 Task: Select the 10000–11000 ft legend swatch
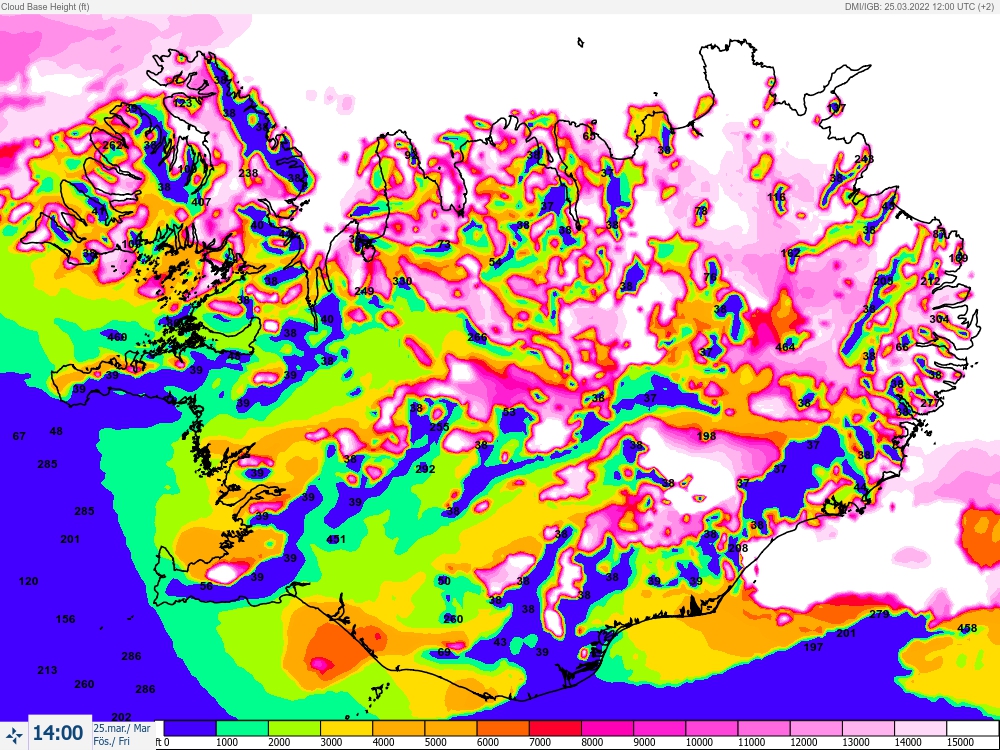click(712, 728)
